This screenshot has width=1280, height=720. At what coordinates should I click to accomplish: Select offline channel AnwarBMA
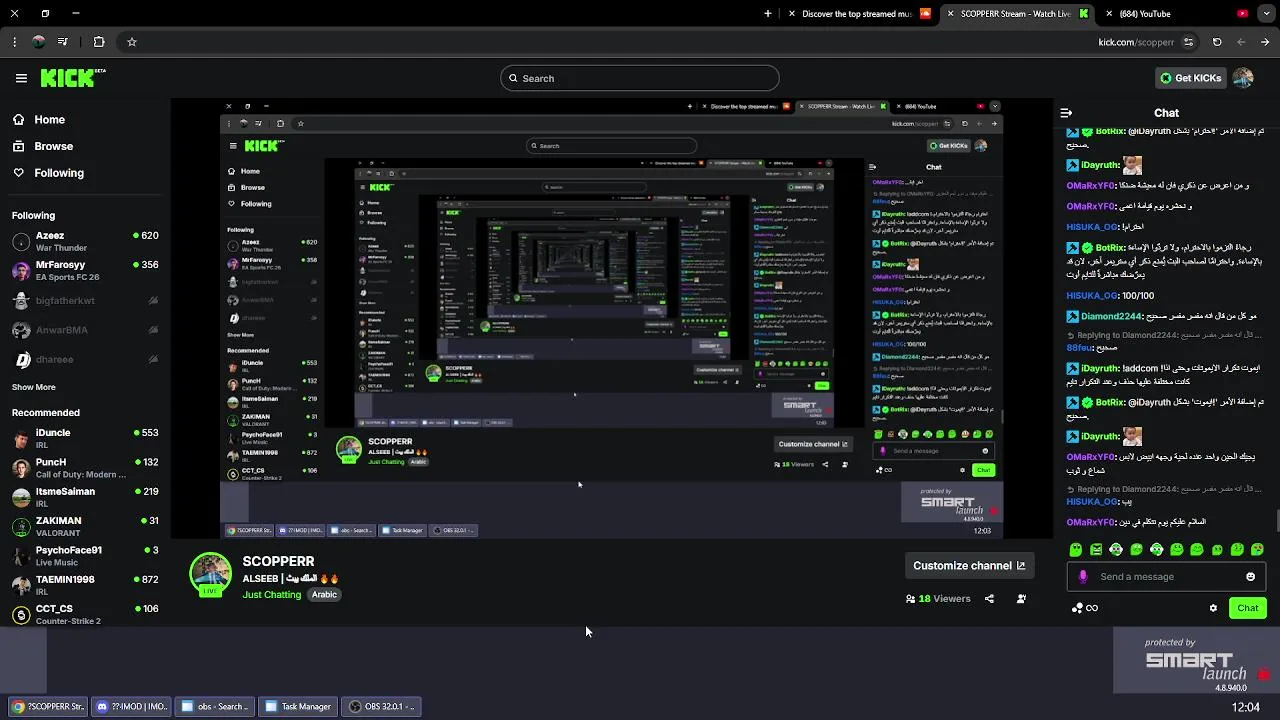(x=85, y=330)
